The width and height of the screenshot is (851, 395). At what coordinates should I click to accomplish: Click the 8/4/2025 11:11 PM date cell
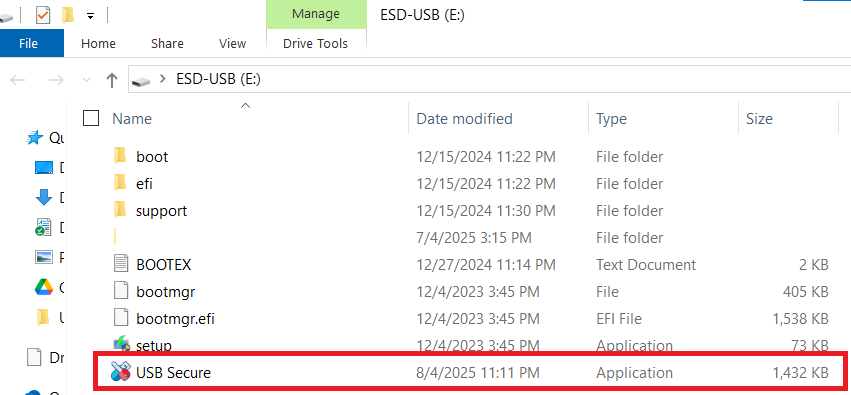(478, 373)
